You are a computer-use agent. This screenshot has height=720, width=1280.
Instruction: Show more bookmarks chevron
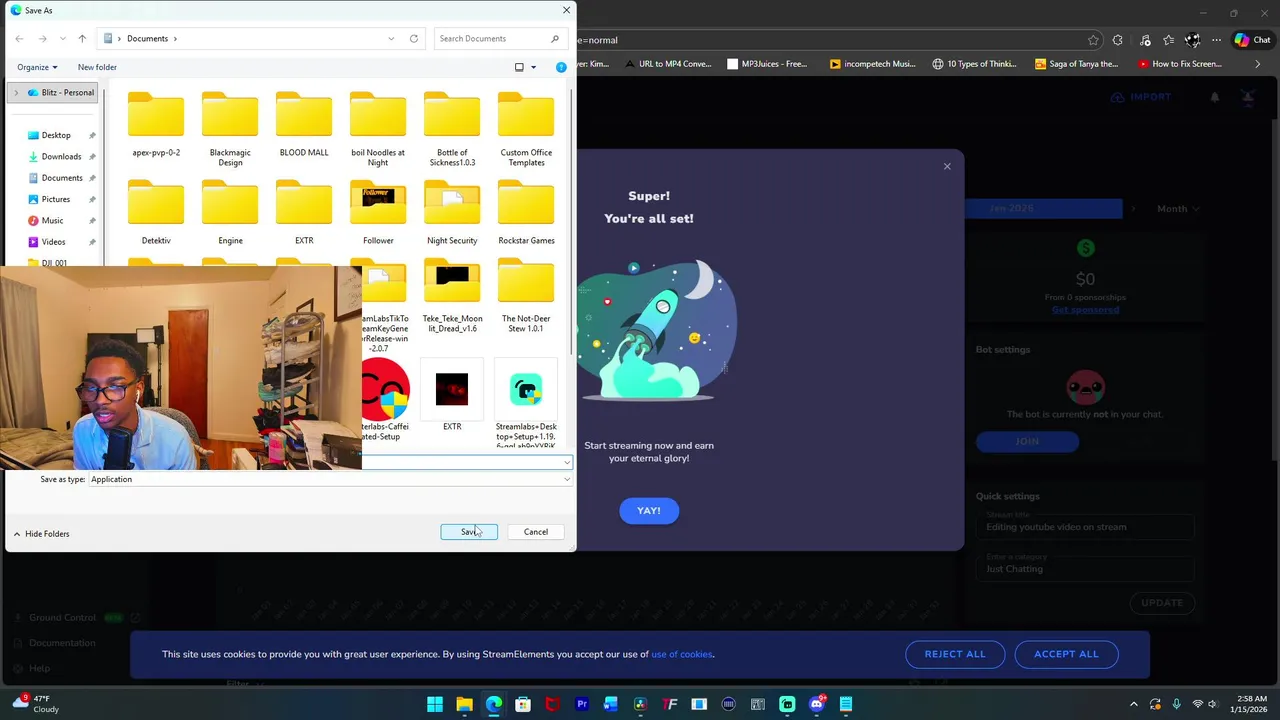(1258, 64)
